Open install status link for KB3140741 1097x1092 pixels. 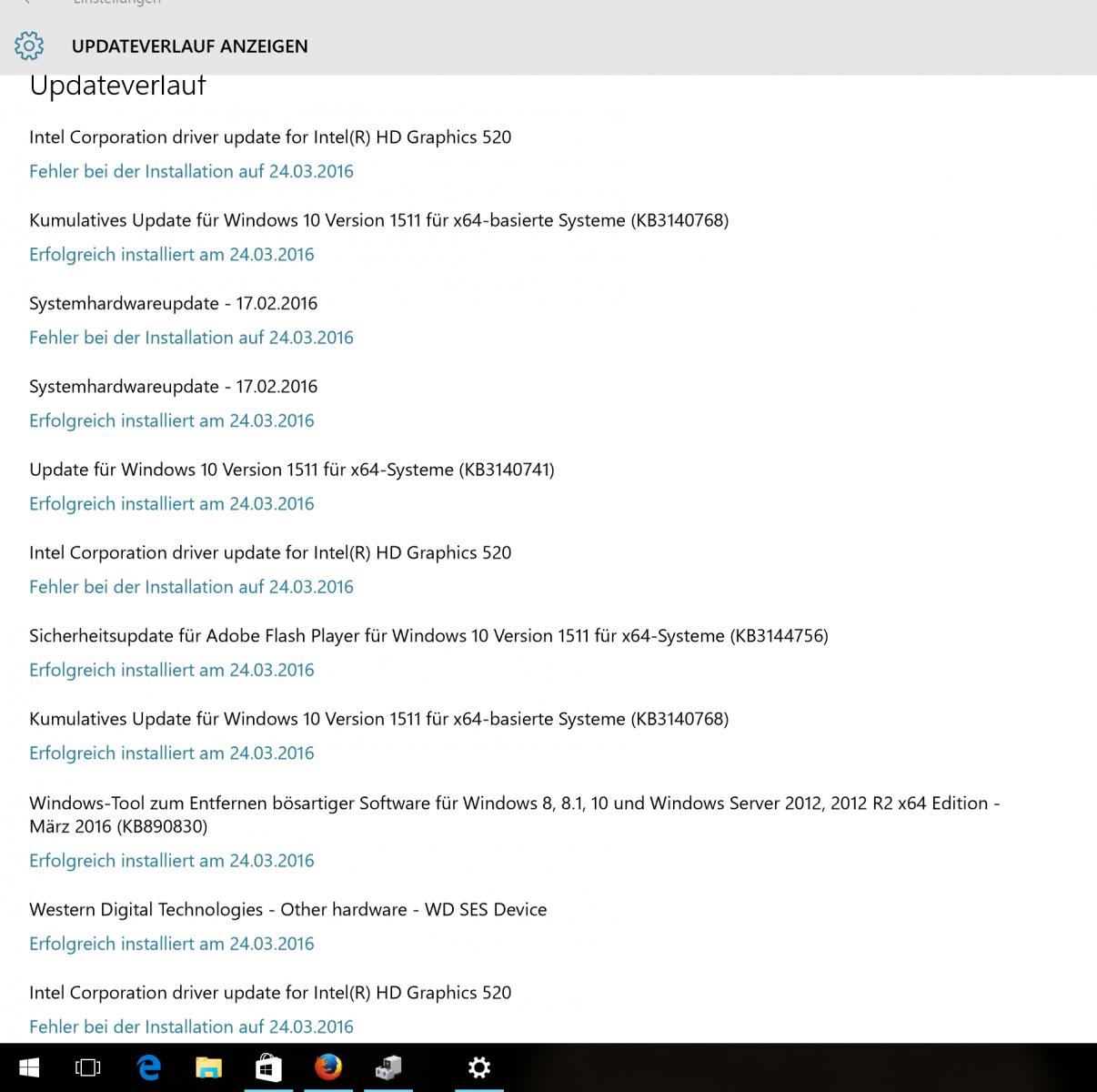(x=171, y=503)
